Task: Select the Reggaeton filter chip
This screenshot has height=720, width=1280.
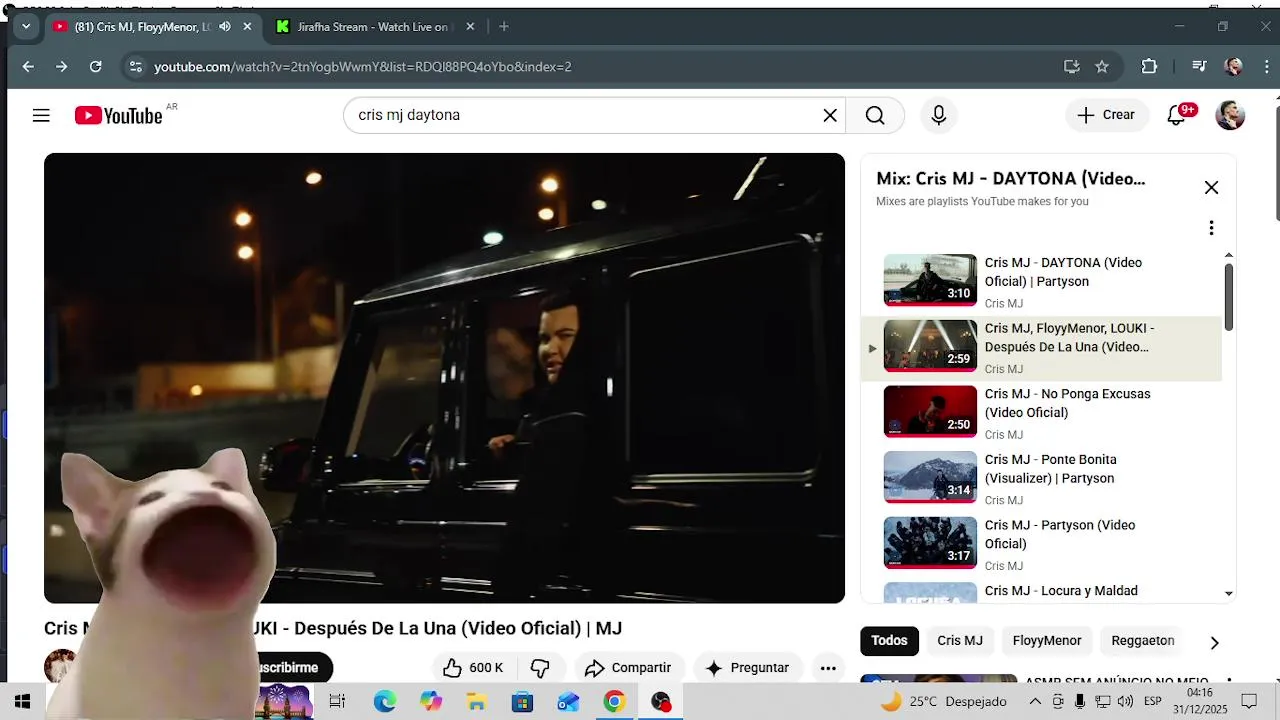Action: coord(1143,641)
